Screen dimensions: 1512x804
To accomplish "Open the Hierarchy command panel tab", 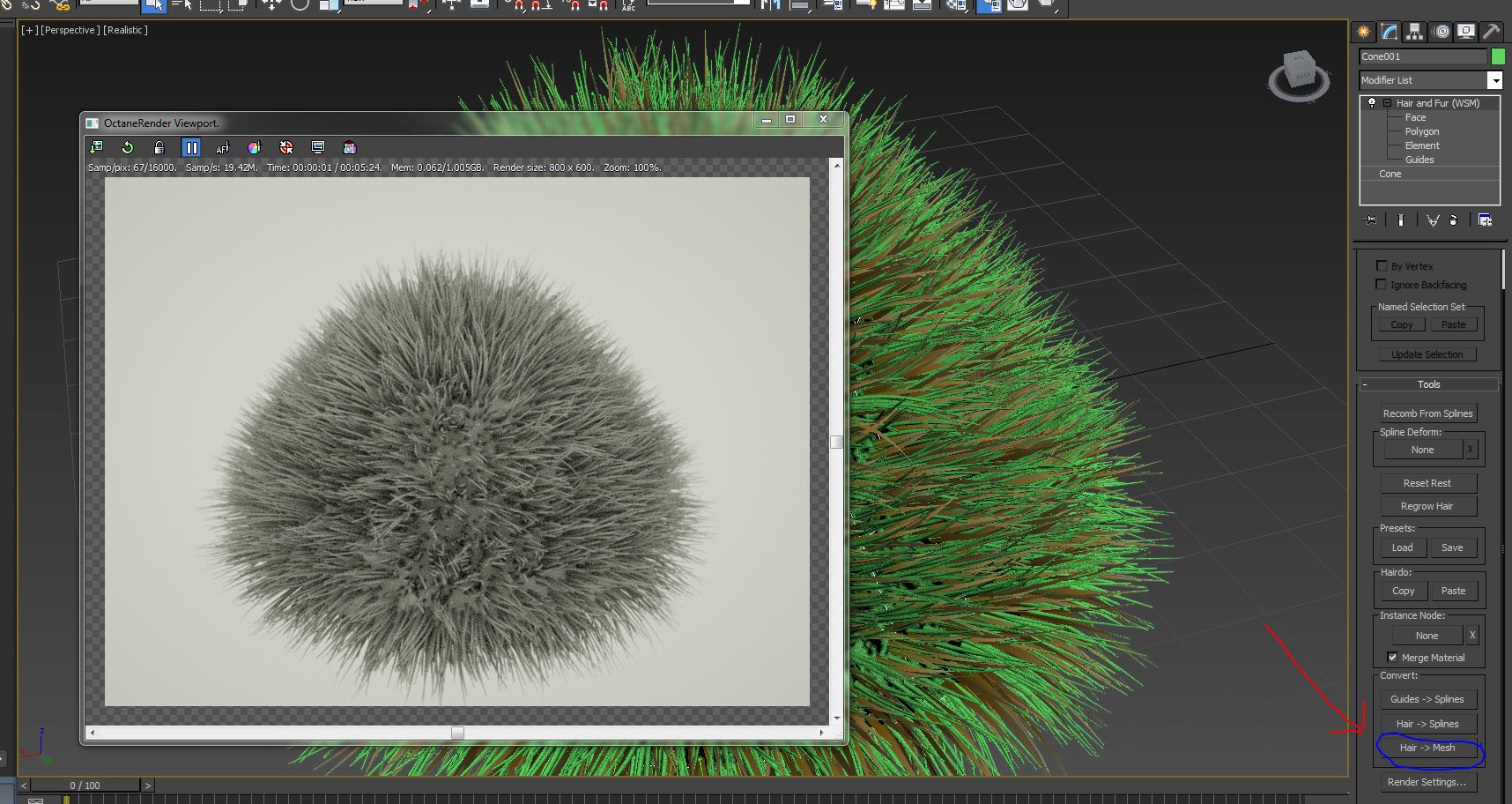I will [x=1414, y=32].
